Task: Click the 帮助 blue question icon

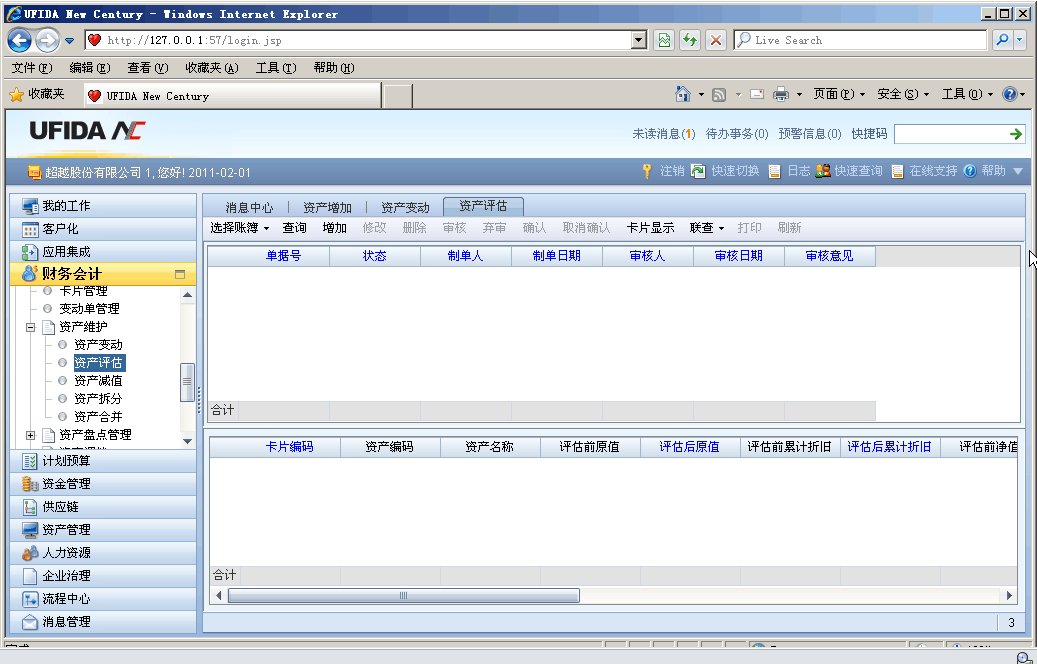Action: [x=970, y=171]
